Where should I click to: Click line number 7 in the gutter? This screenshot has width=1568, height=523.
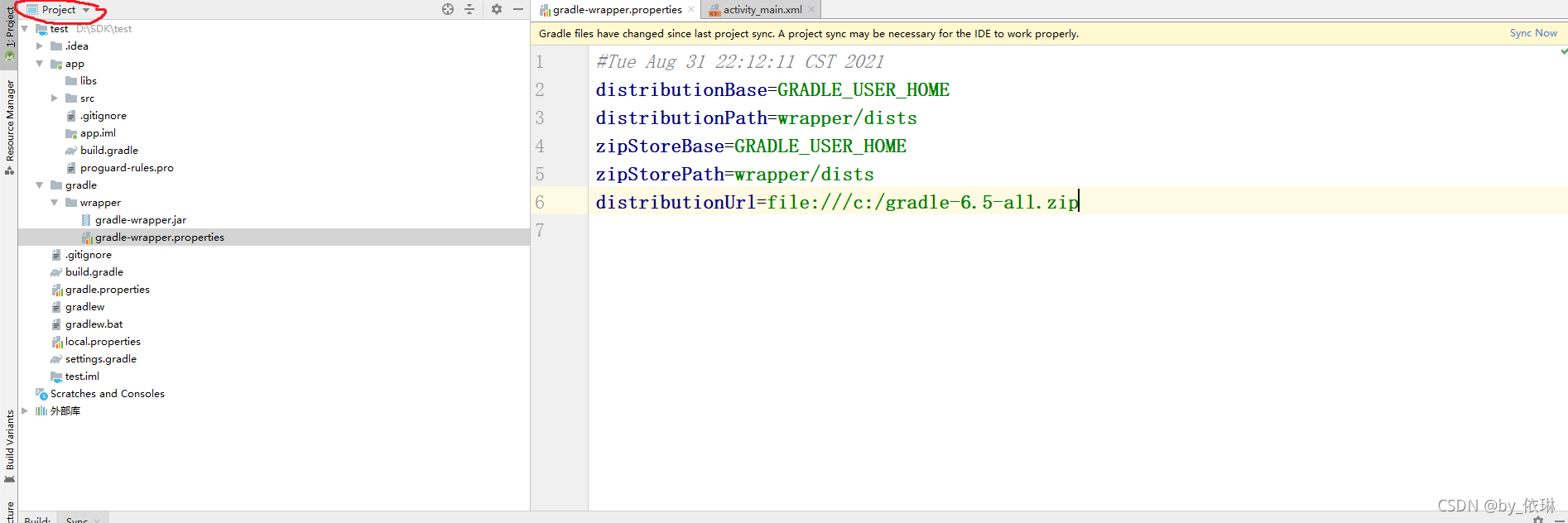[x=540, y=230]
